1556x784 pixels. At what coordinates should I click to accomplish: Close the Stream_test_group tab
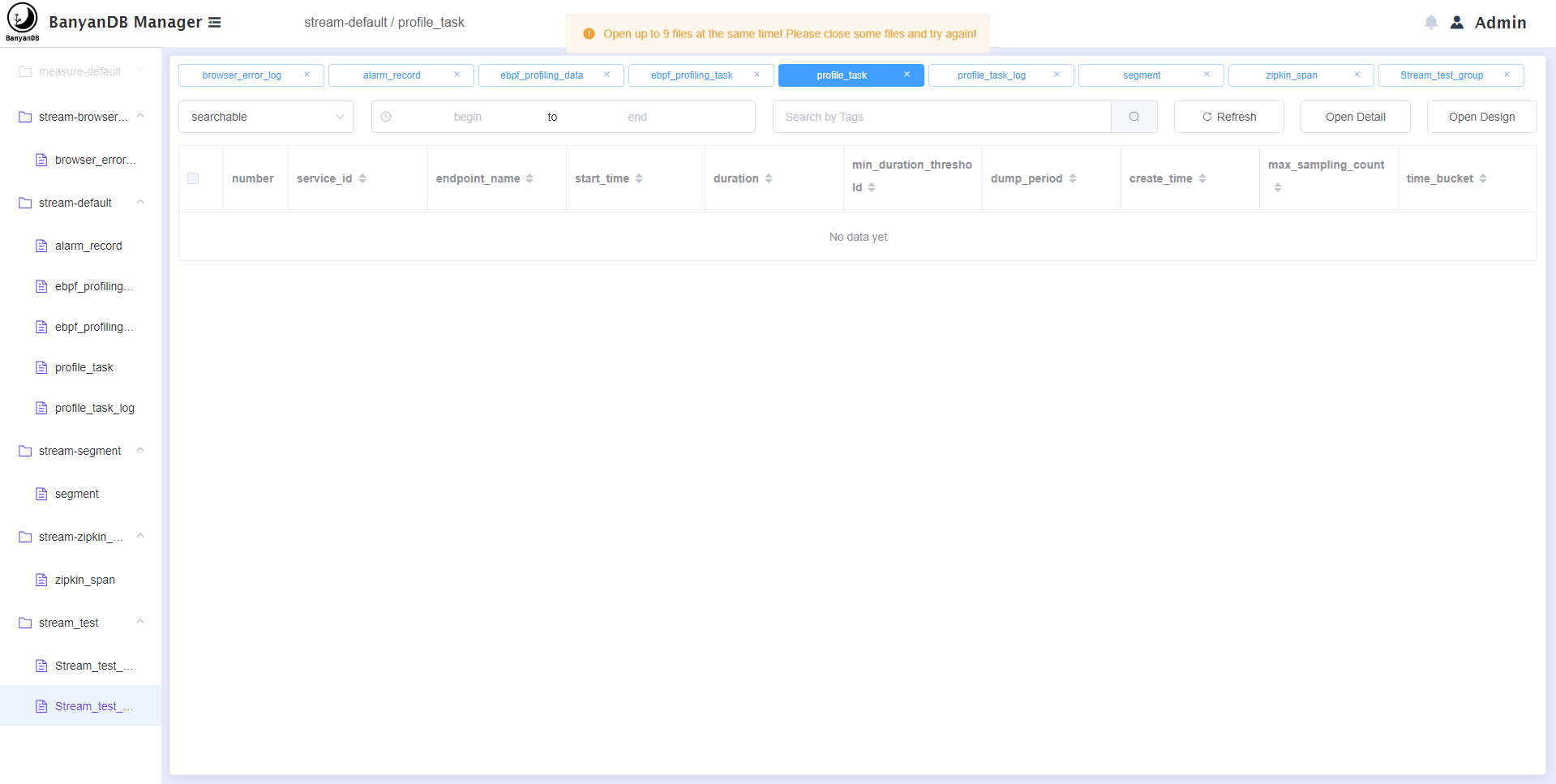pos(1507,75)
